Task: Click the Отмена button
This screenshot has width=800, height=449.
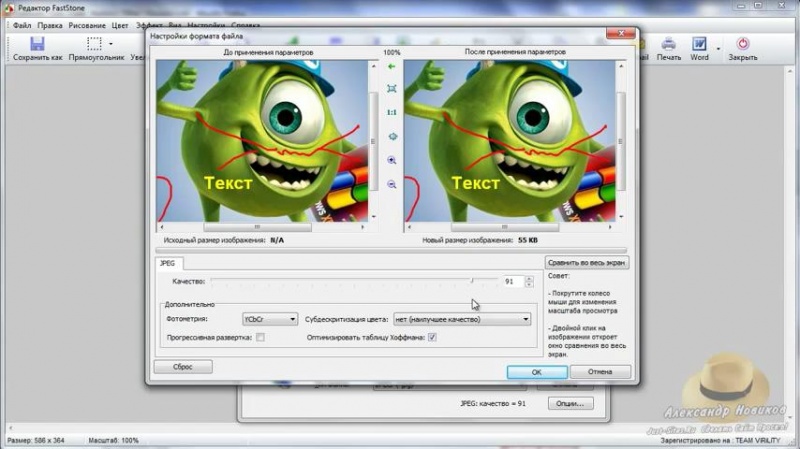Action: pyautogui.click(x=600, y=371)
